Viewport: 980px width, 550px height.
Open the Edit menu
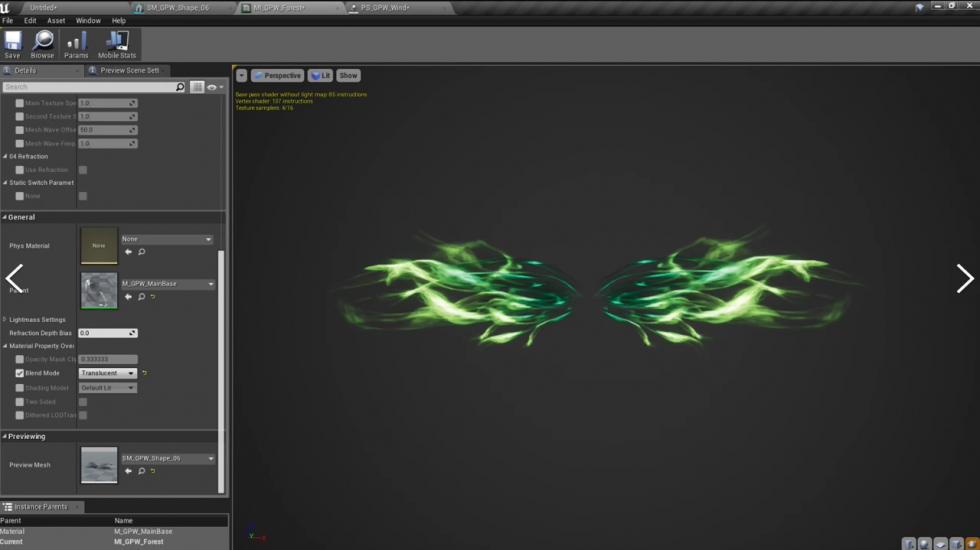30,21
